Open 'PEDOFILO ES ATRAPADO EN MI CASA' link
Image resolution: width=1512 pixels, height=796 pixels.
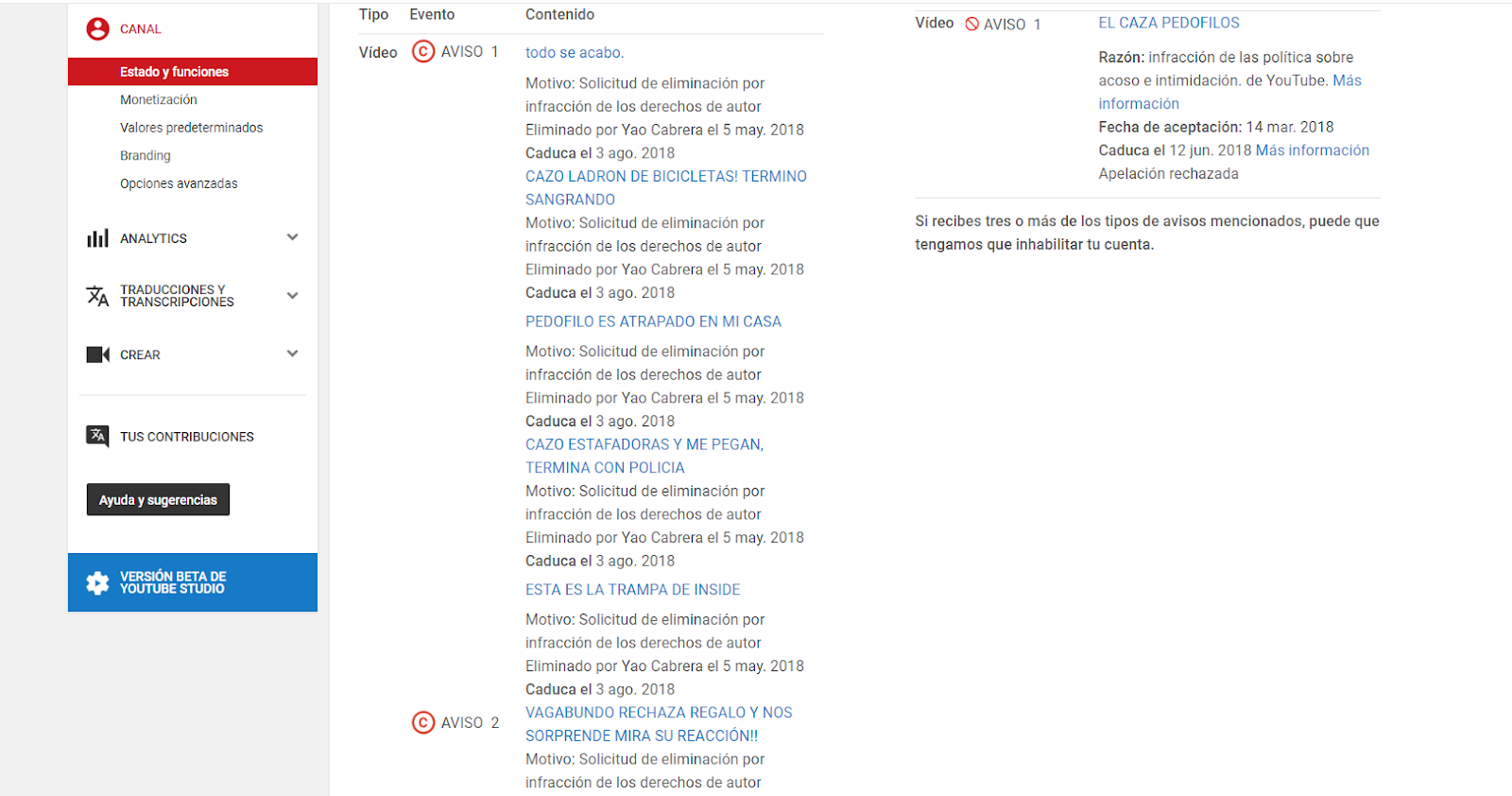coord(653,321)
